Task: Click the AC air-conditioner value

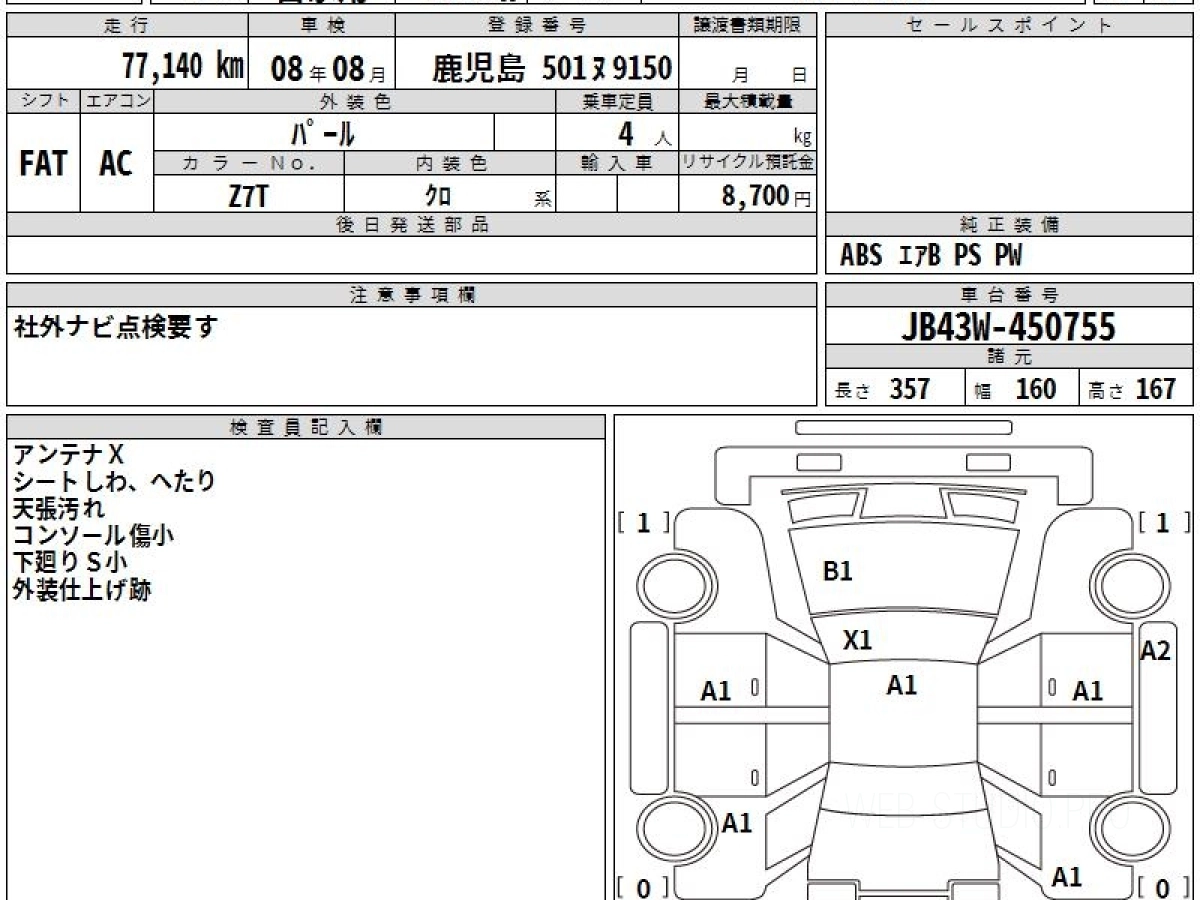Action: tap(116, 163)
